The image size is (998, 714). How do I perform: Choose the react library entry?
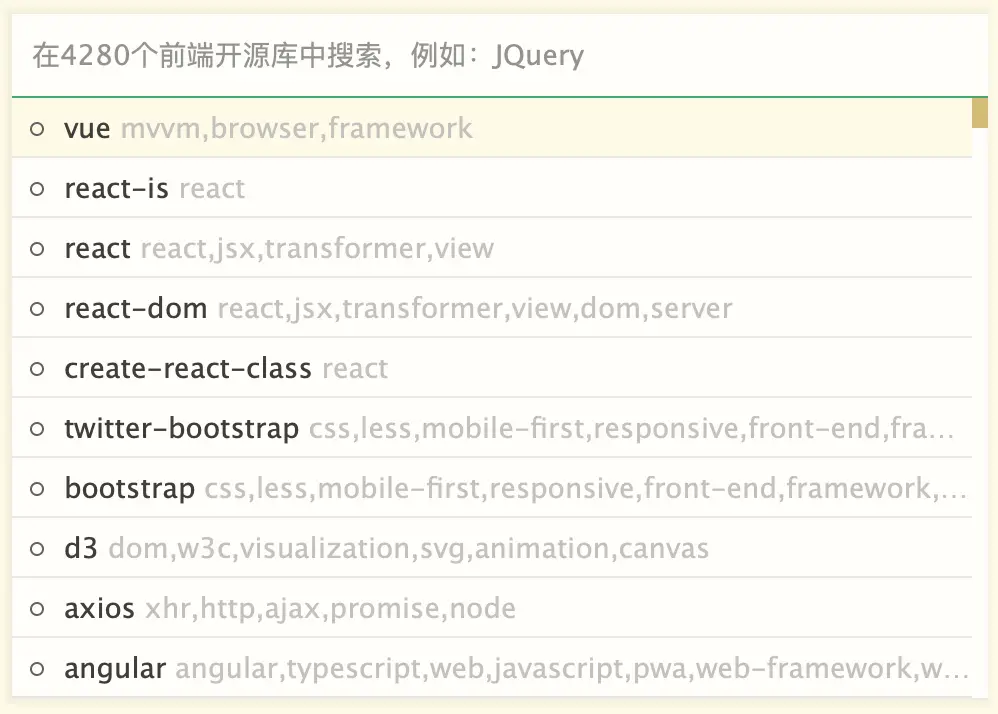[491, 248]
